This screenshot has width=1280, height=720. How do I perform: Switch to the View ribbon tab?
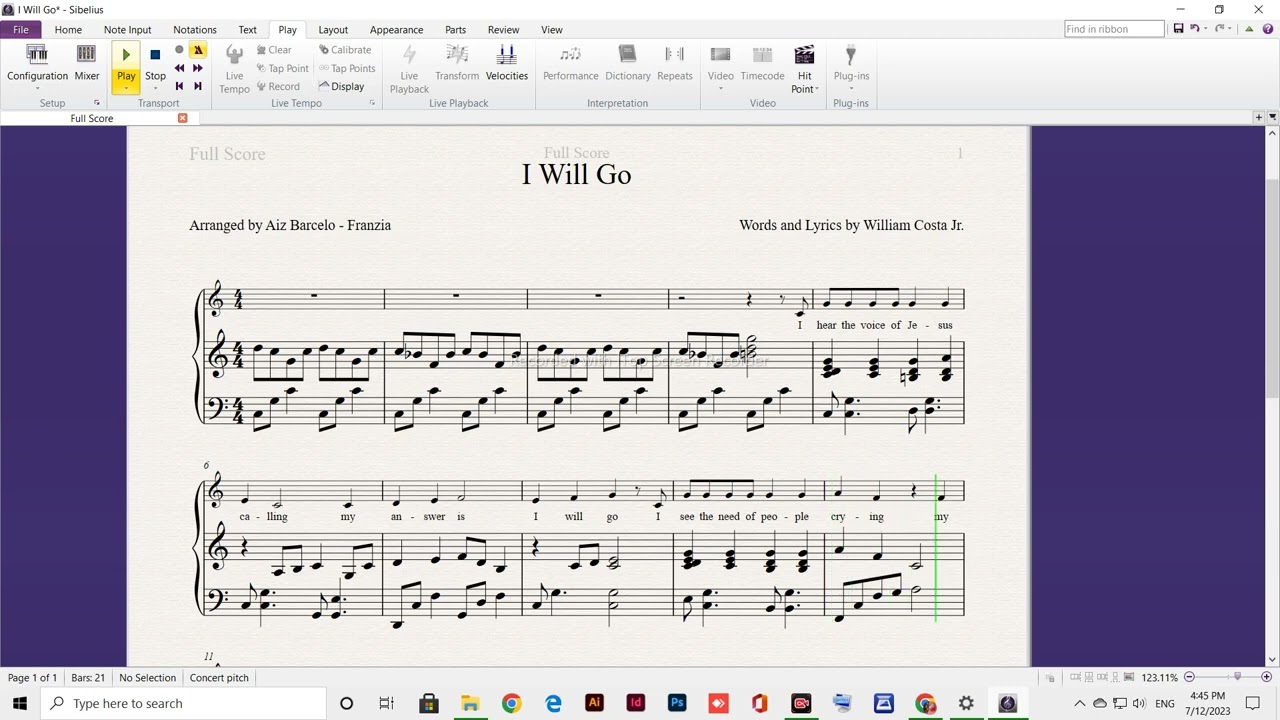click(552, 29)
